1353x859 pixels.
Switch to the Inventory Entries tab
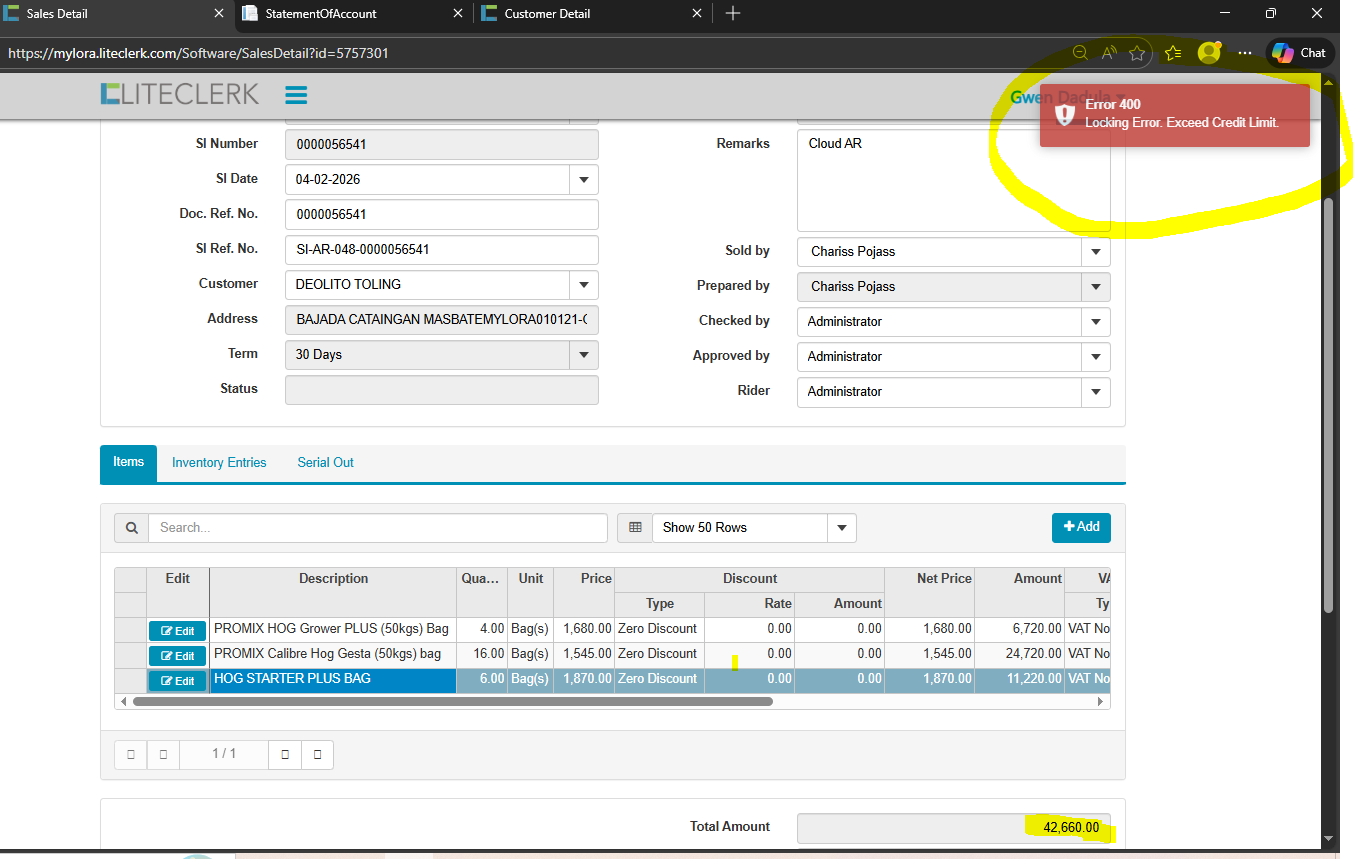point(219,463)
